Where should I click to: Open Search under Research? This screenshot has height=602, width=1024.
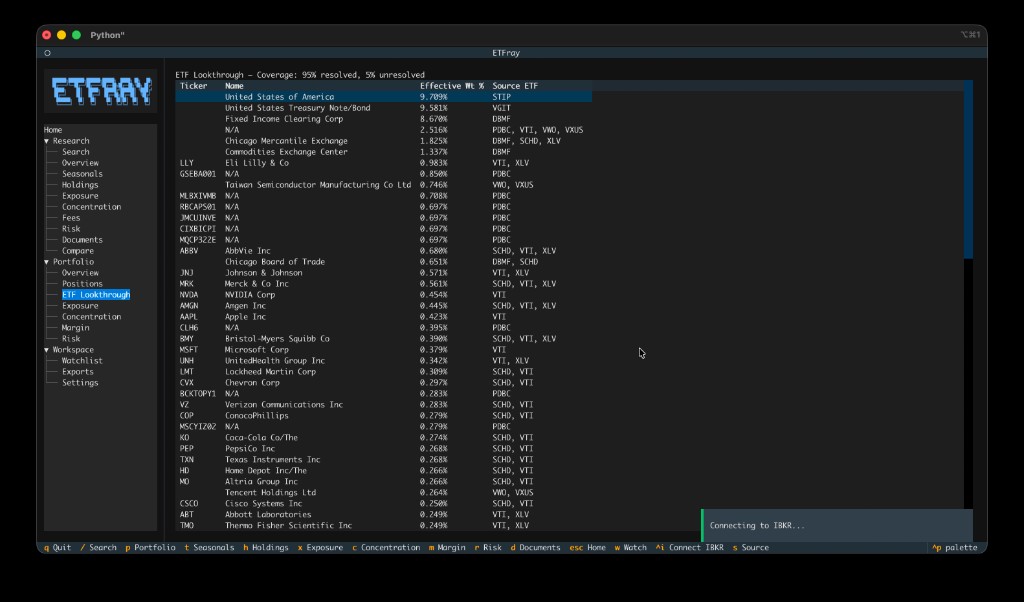pyautogui.click(x=76, y=151)
